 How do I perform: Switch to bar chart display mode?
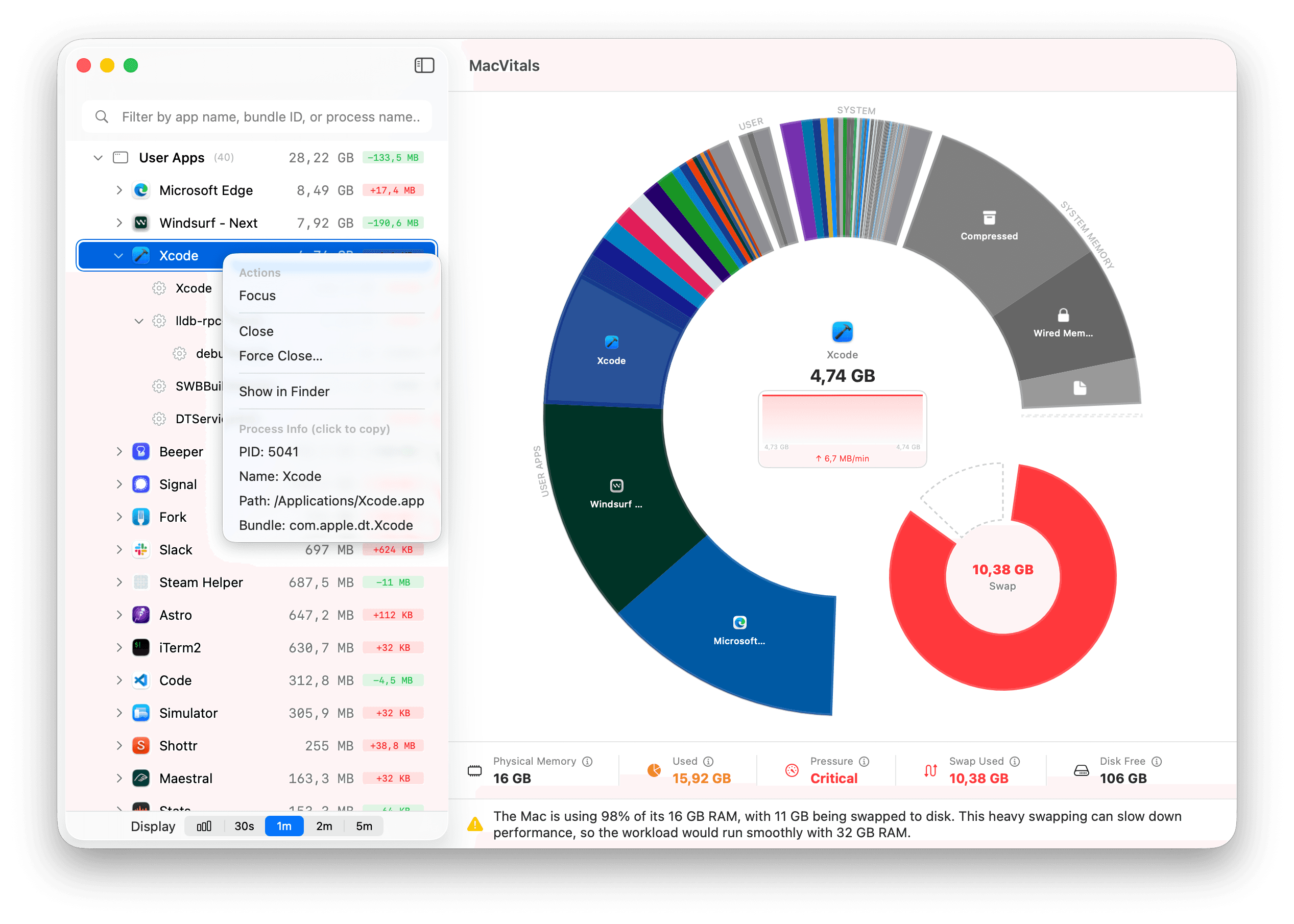[x=204, y=826]
